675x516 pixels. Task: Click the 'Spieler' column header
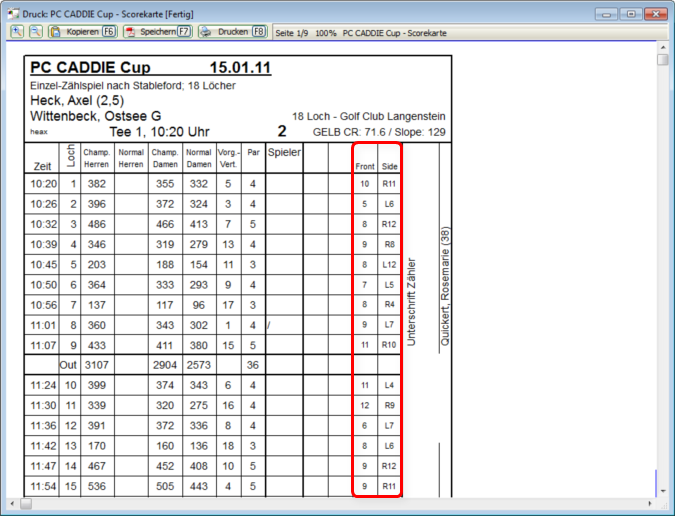284,151
